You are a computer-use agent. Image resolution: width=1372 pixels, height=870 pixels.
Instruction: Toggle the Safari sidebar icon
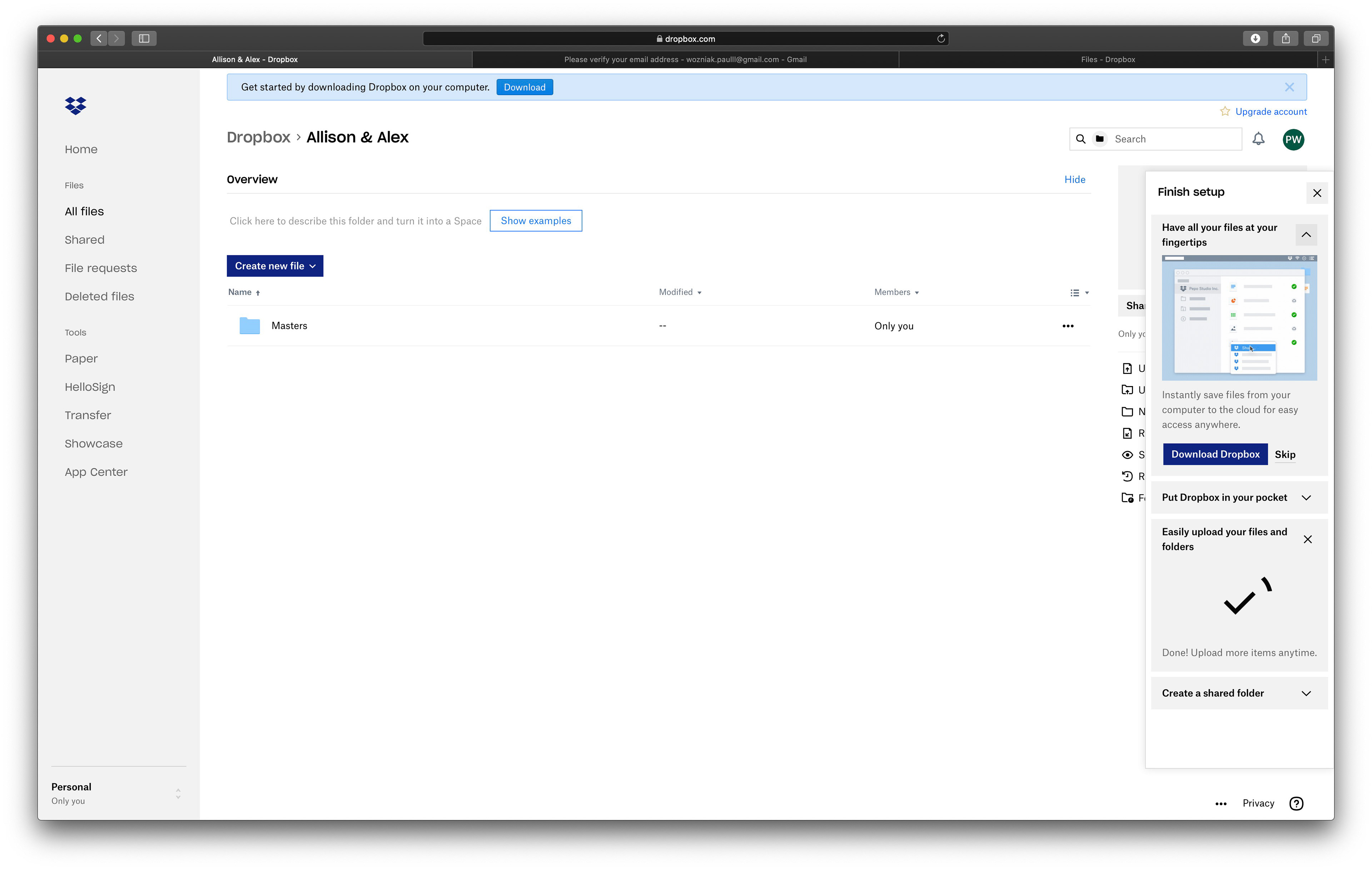click(144, 39)
